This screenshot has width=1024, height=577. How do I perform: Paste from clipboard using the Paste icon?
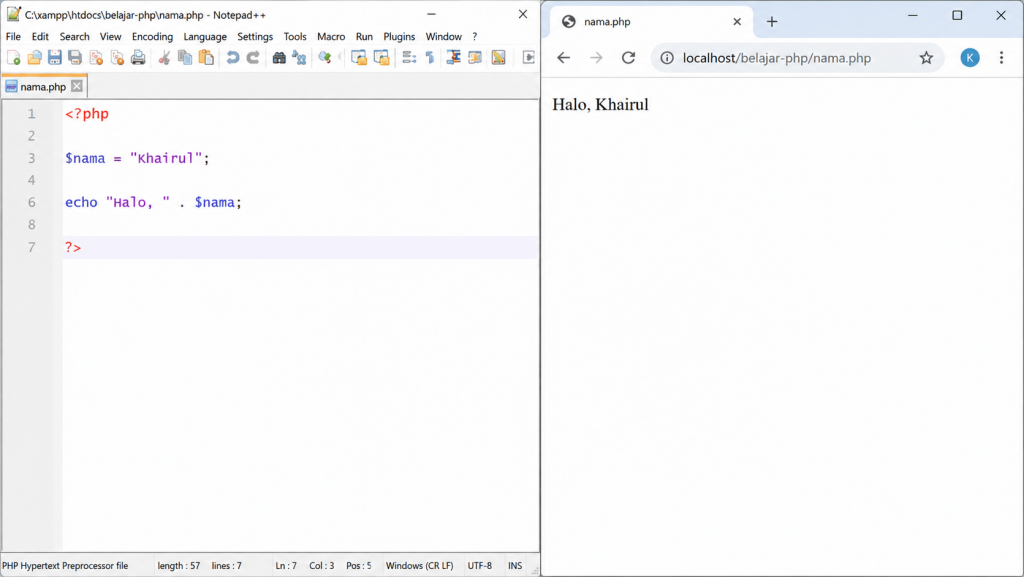point(206,58)
